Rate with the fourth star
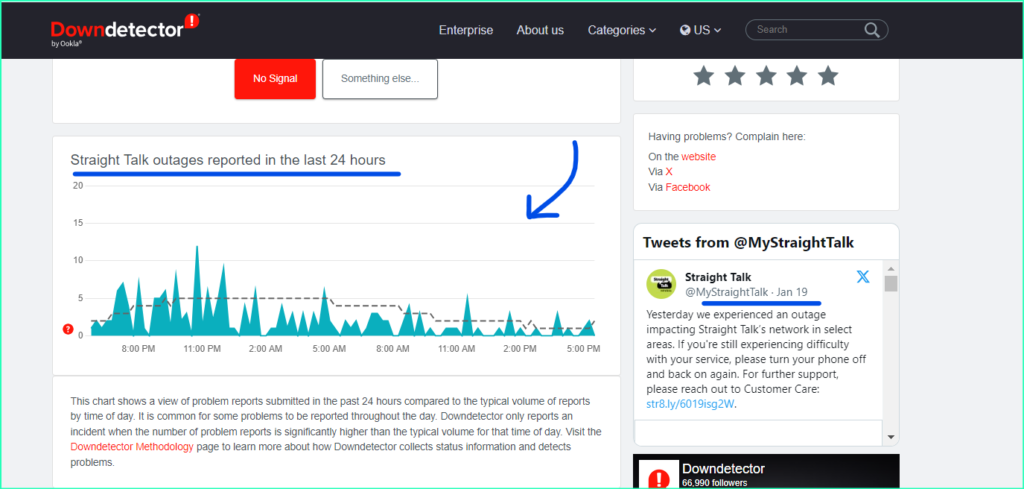1024x489 pixels. 797,76
